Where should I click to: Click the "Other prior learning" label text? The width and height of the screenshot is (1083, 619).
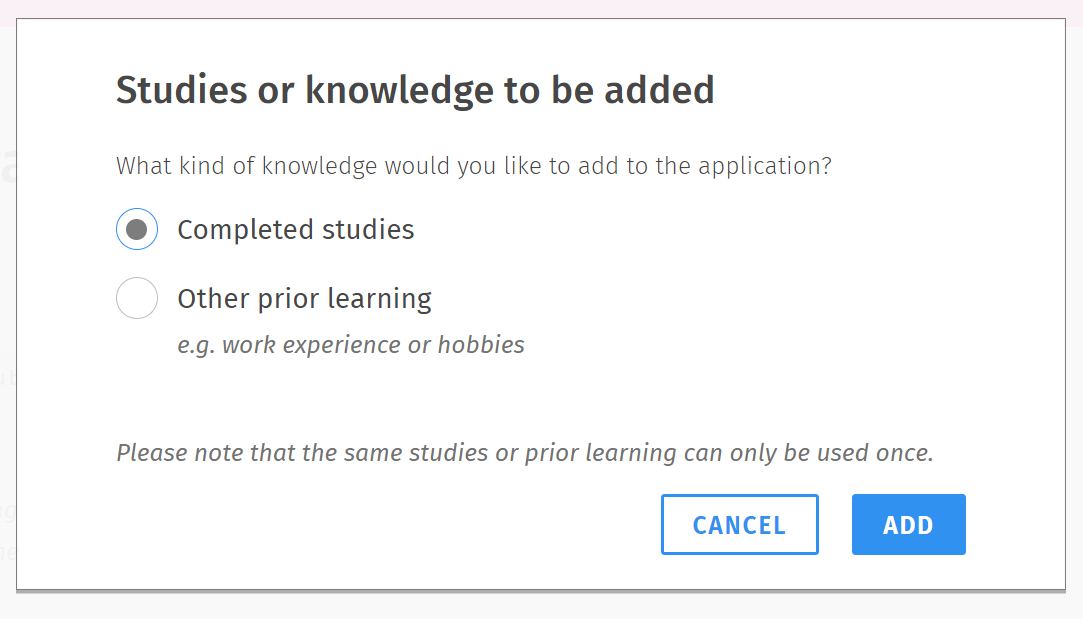[x=304, y=298]
